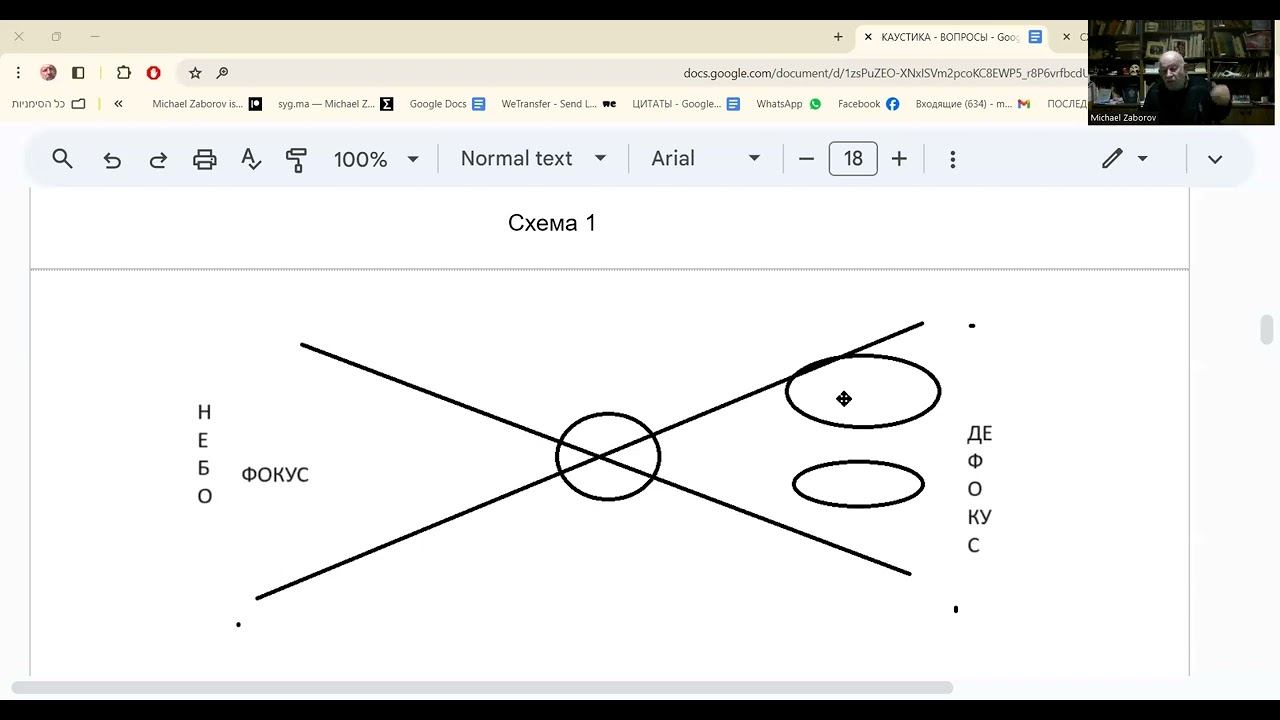
Task: Click the docs.google.com address bar URL
Action: (884, 73)
